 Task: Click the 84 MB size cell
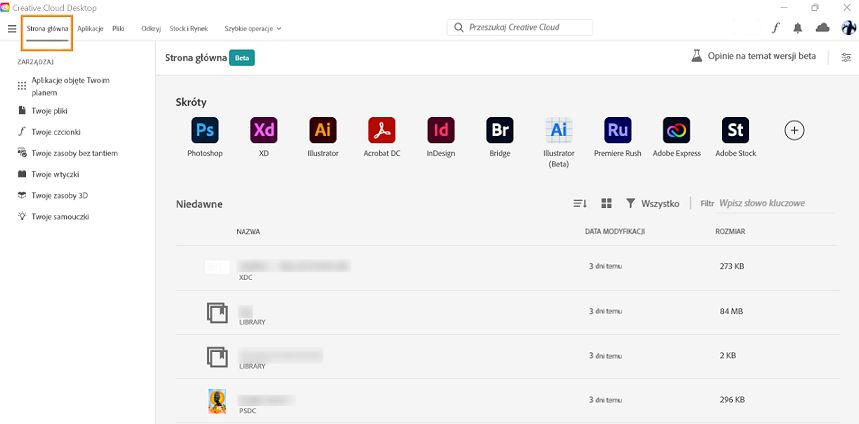pyautogui.click(x=731, y=311)
